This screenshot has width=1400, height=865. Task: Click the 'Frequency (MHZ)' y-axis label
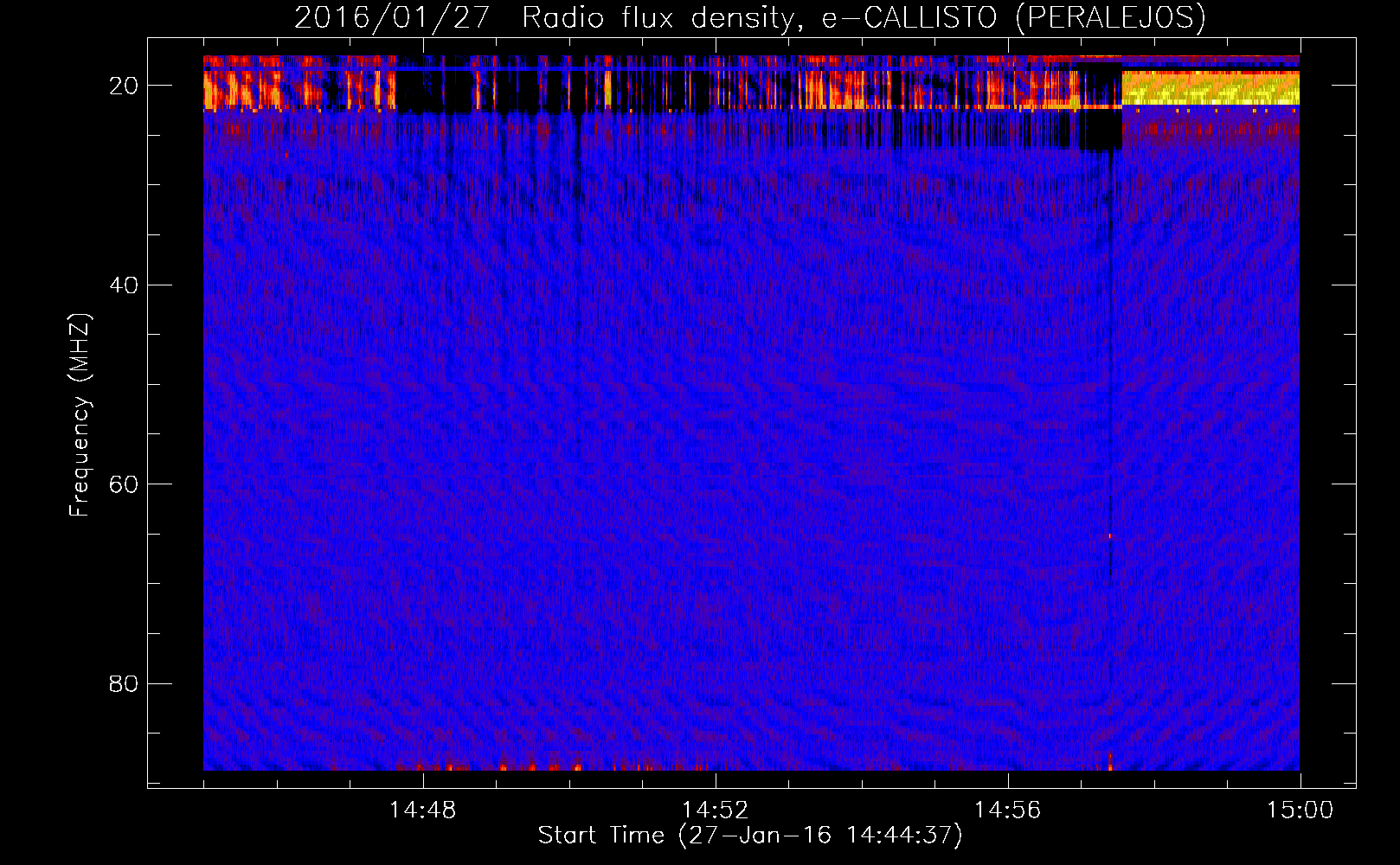click(79, 415)
